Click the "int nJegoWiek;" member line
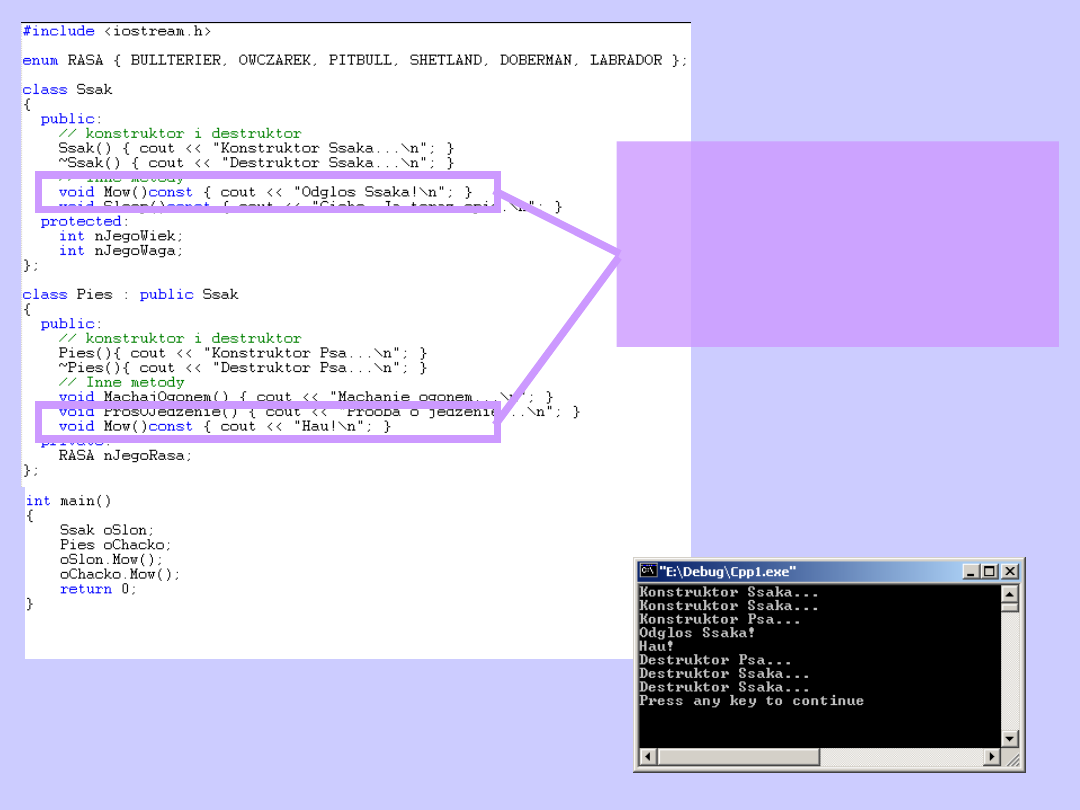This screenshot has width=1080, height=810. [121, 236]
